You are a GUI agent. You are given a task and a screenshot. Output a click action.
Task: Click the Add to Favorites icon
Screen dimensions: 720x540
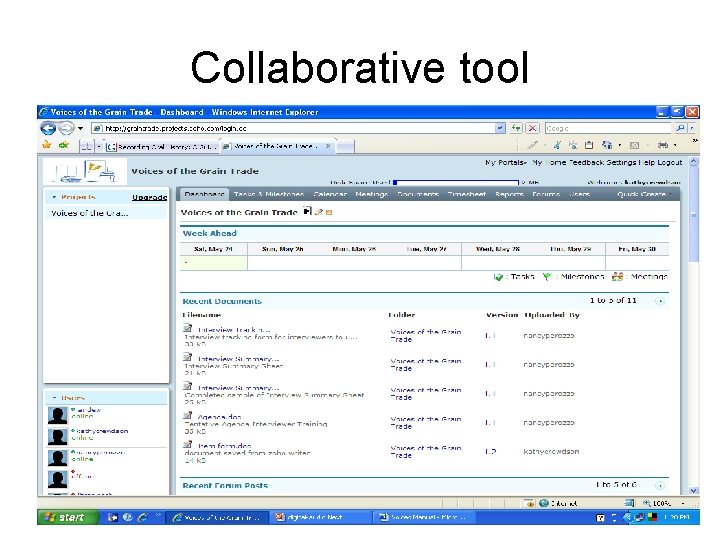tap(63, 145)
